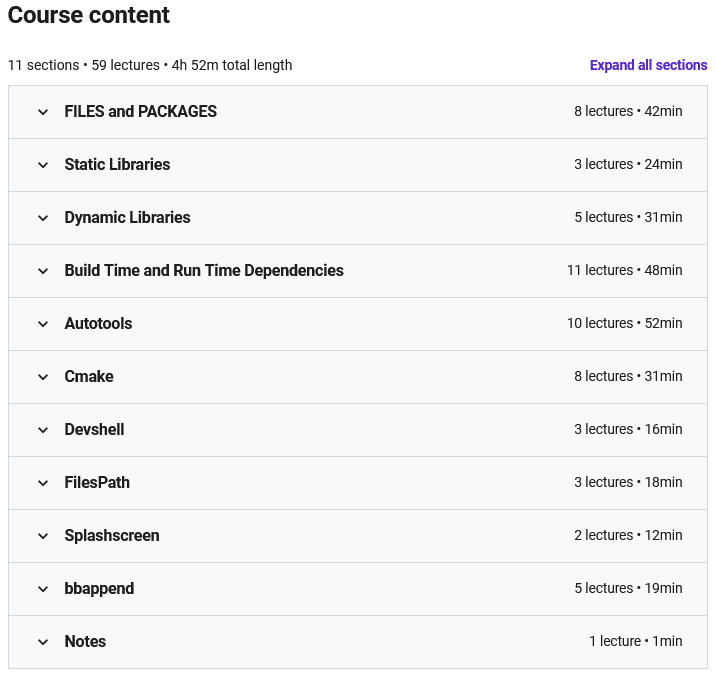This screenshot has height=678, width=716.
Task: Click the chevron icon beside Static Libraries
Action: click(x=43, y=165)
